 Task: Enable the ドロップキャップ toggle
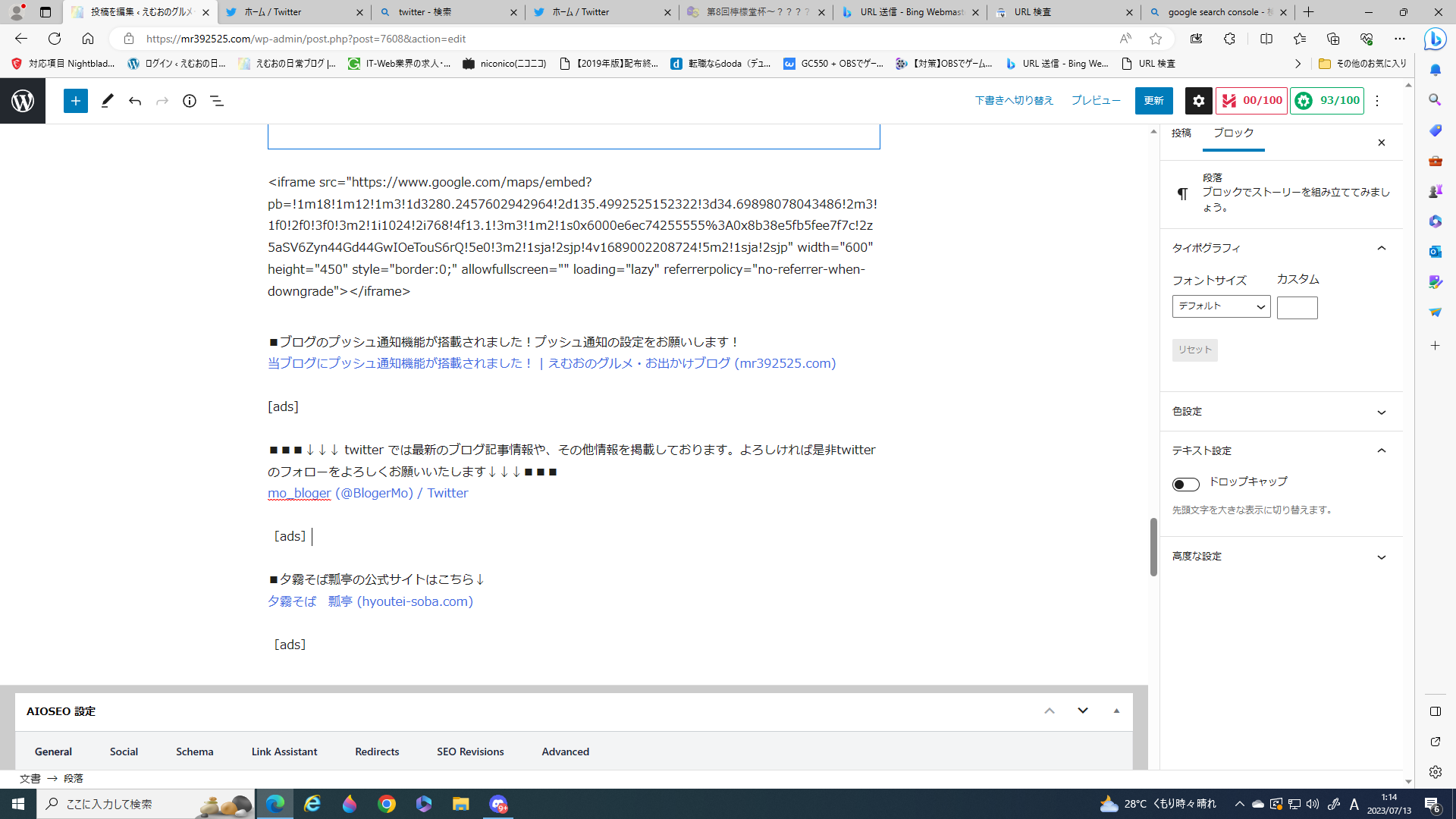pyautogui.click(x=1185, y=485)
